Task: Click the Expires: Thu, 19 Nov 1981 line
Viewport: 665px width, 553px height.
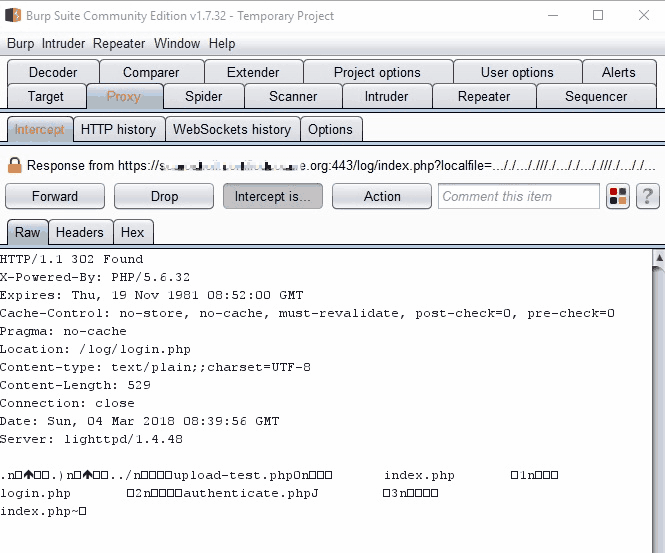Action: coord(152,295)
